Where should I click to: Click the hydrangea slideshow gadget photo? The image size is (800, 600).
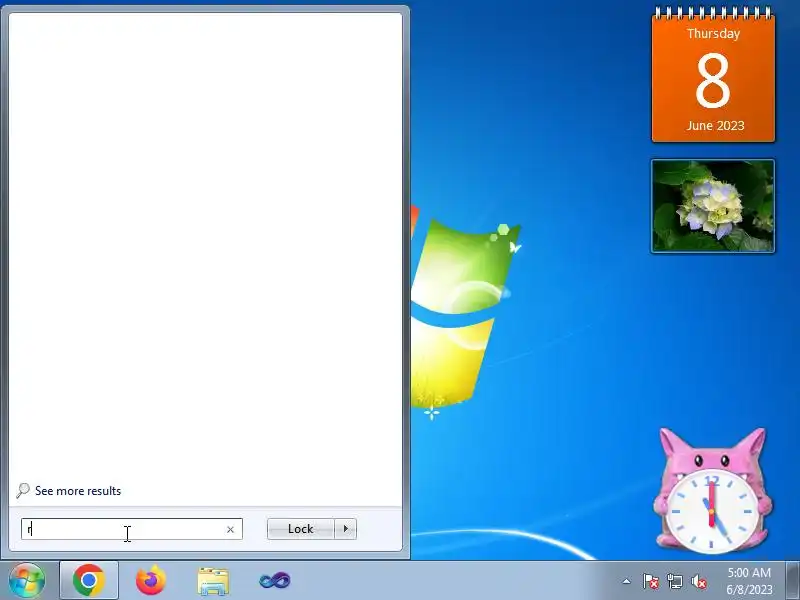pyautogui.click(x=713, y=206)
